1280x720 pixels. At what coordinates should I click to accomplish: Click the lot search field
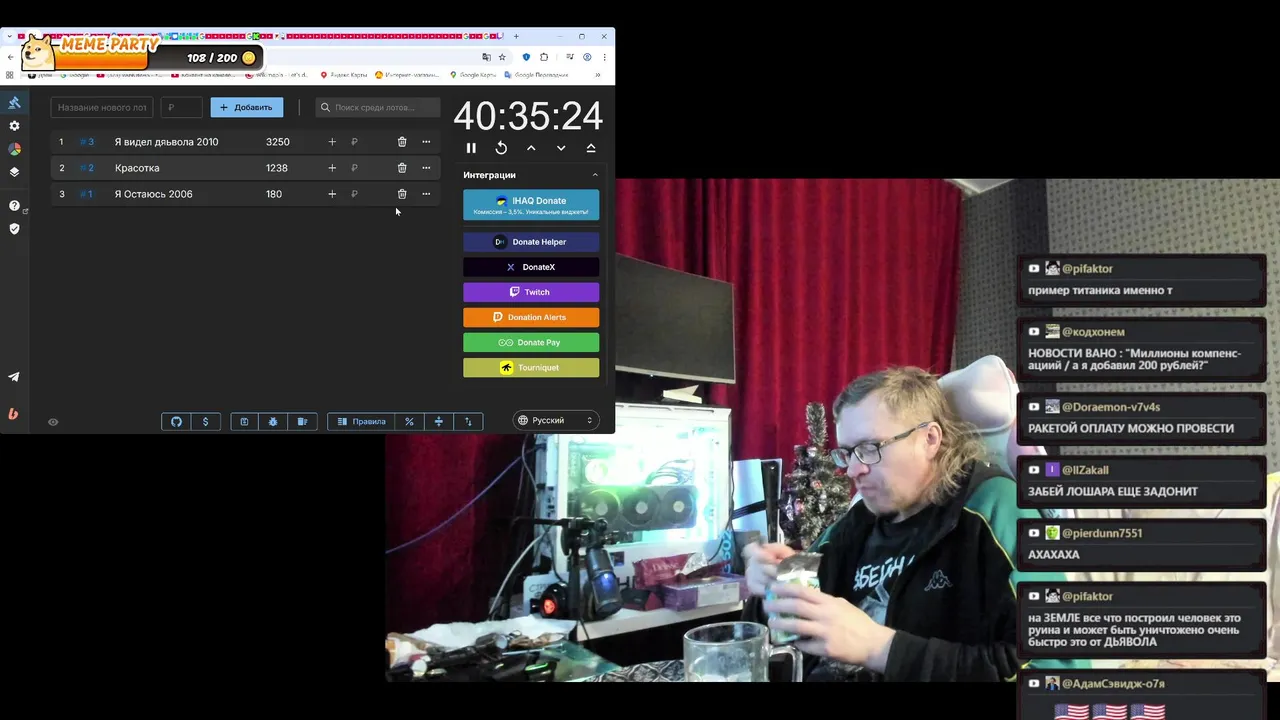click(378, 107)
